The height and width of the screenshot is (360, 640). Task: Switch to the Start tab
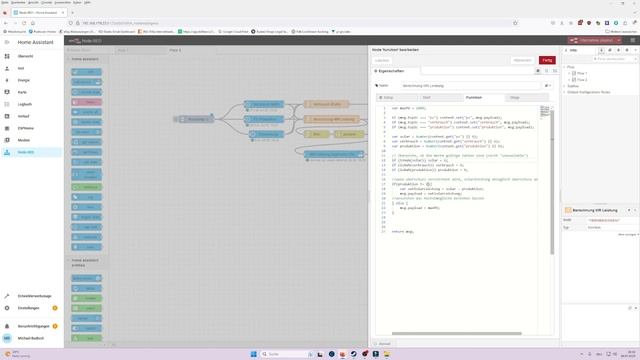[x=440, y=98]
